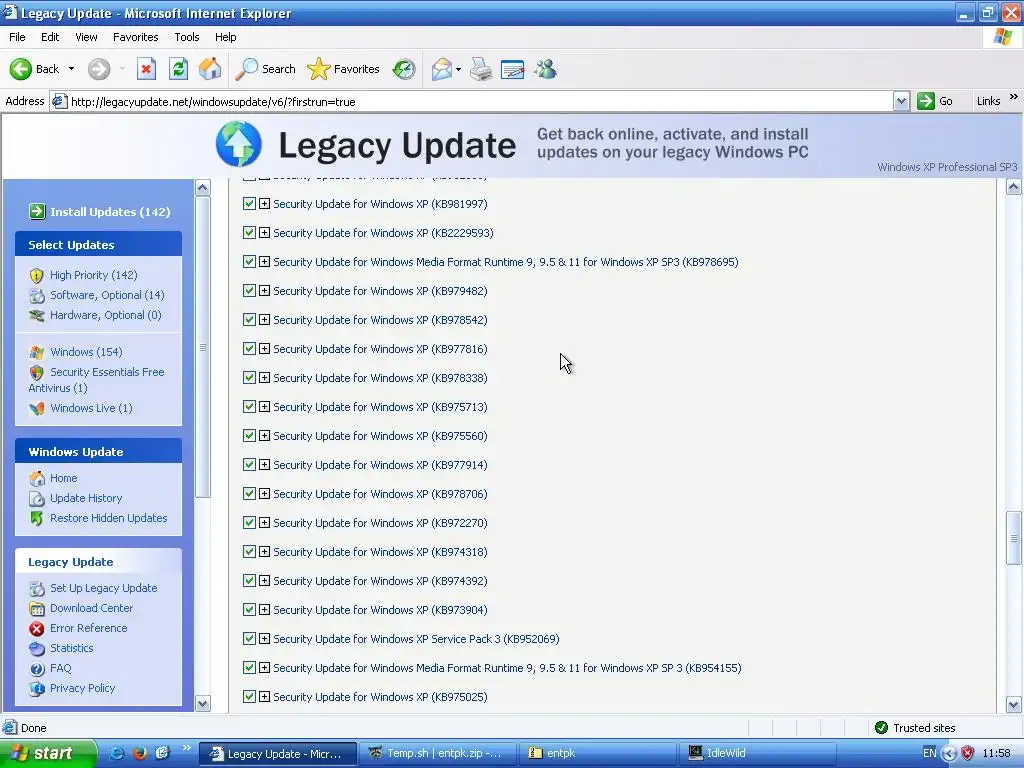Click the Edit page toolbar icon
1024x768 pixels.
(x=513, y=69)
